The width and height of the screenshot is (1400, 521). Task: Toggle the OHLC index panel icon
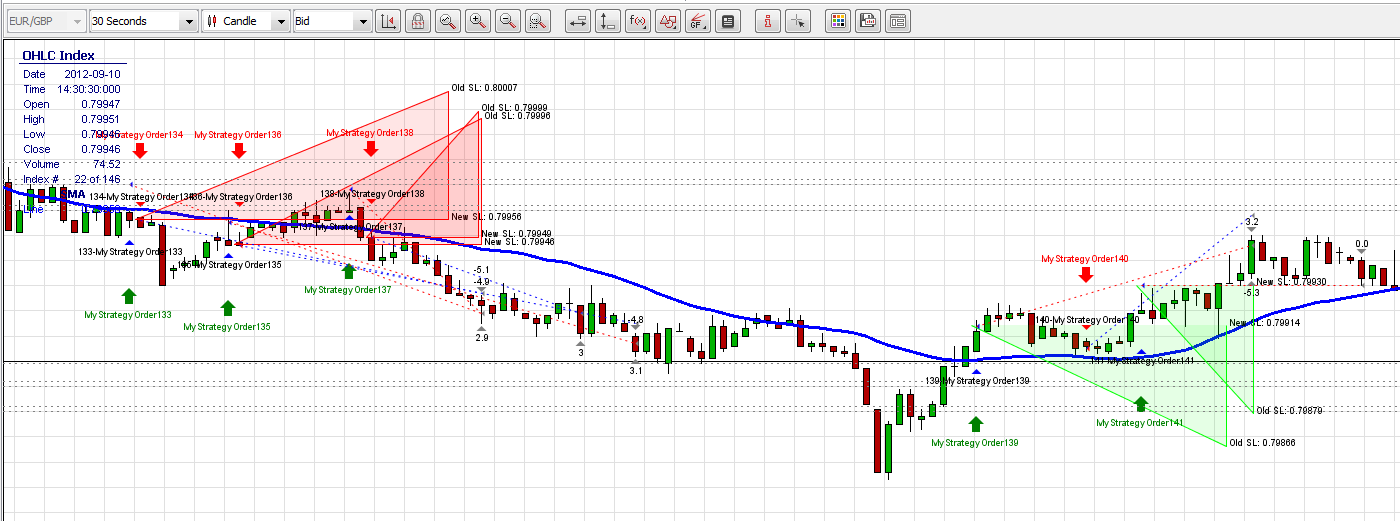728,20
